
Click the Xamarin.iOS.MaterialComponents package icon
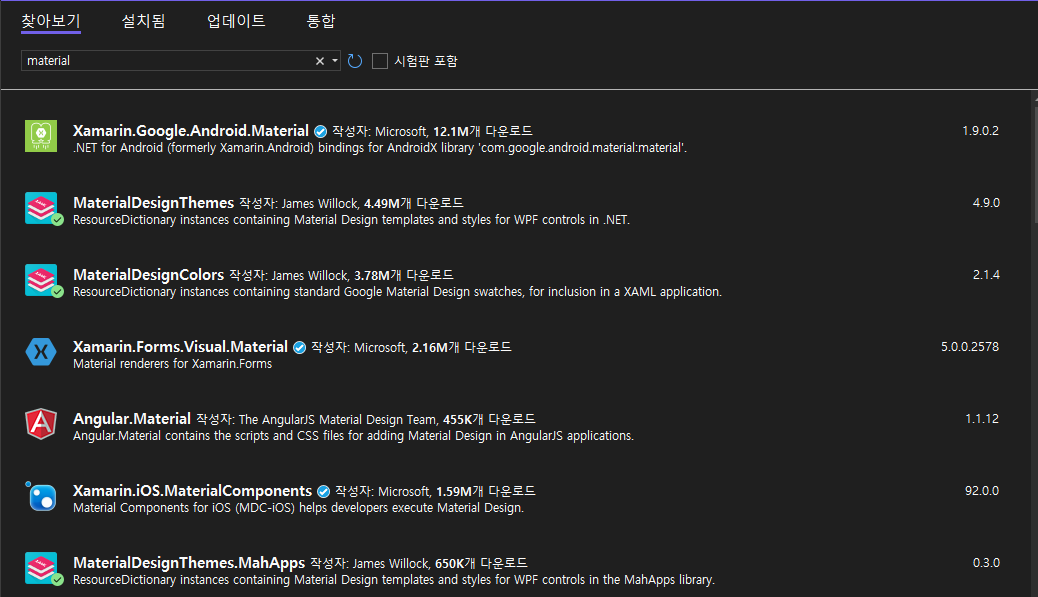click(41, 496)
